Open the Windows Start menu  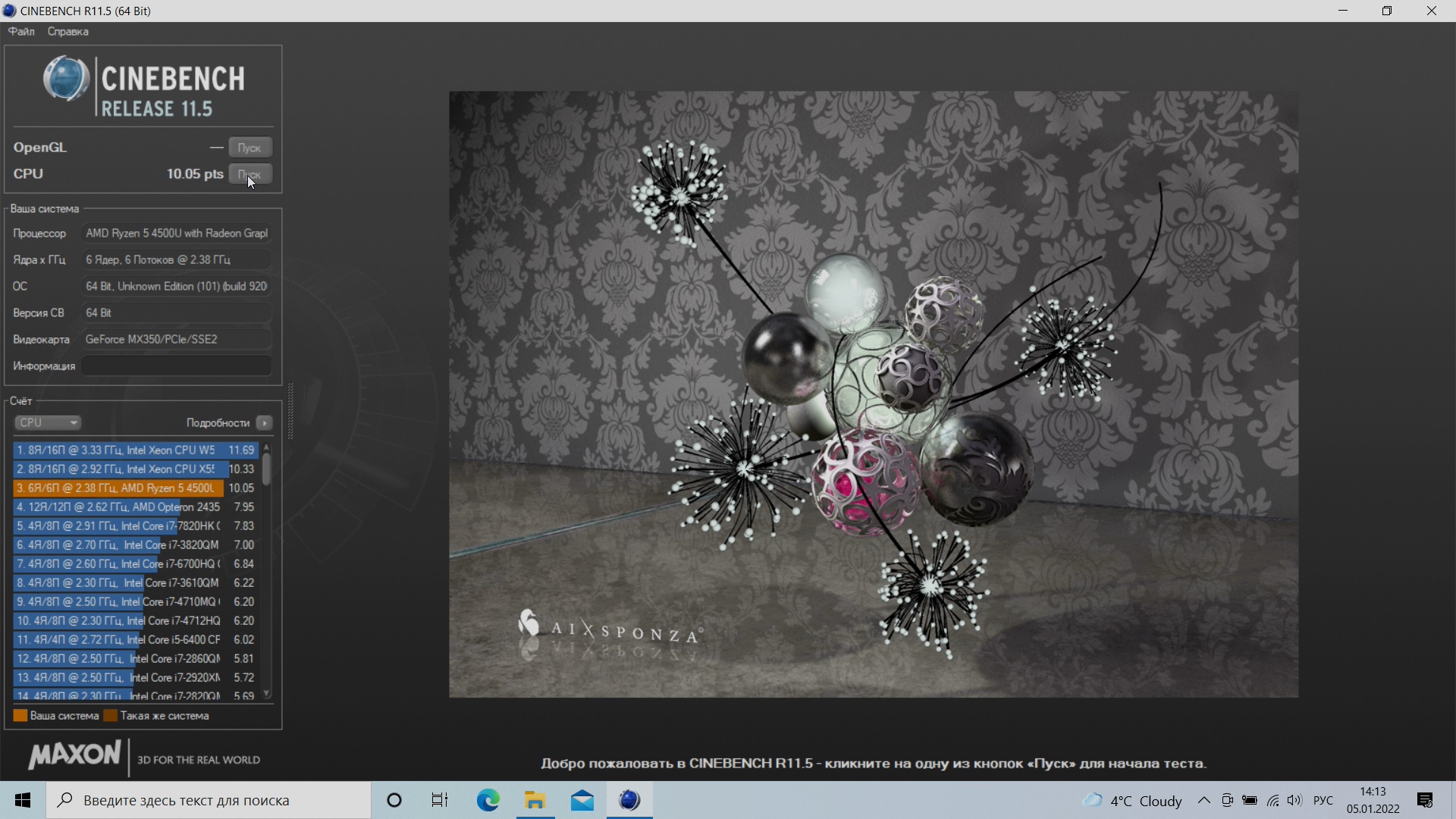click(x=23, y=800)
